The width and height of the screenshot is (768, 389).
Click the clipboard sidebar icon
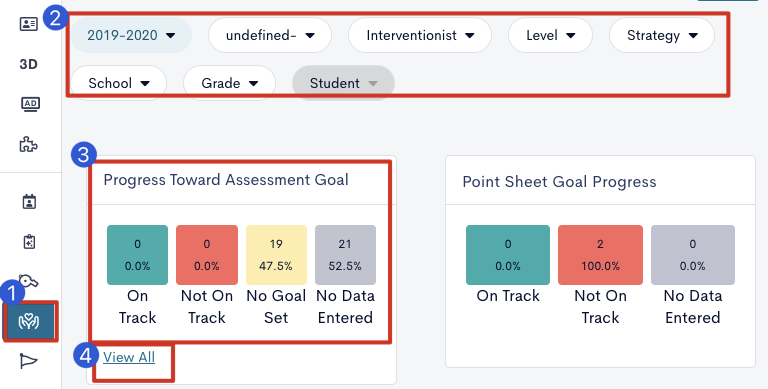29,242
